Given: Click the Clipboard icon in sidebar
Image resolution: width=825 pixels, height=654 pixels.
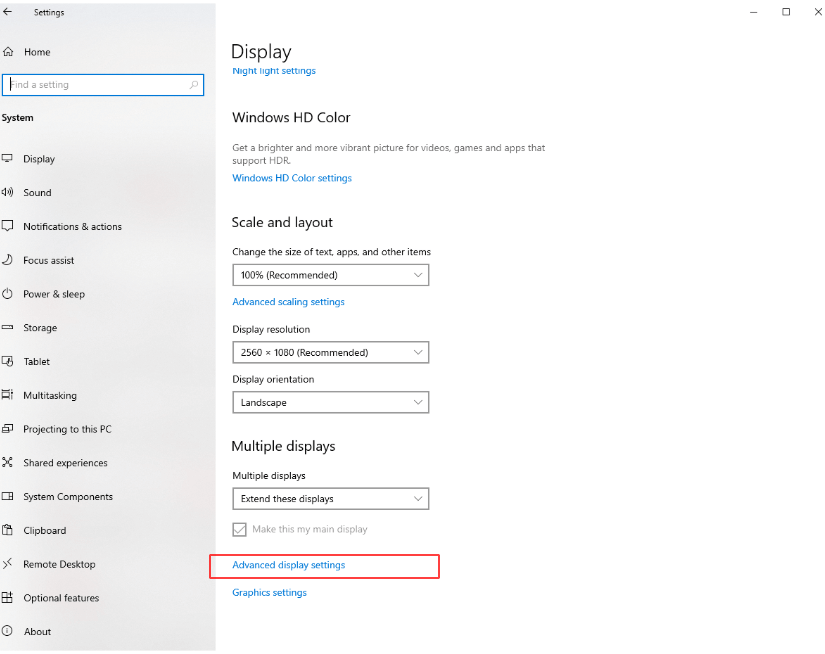Looking at the screenshot, I should (7, 530).
